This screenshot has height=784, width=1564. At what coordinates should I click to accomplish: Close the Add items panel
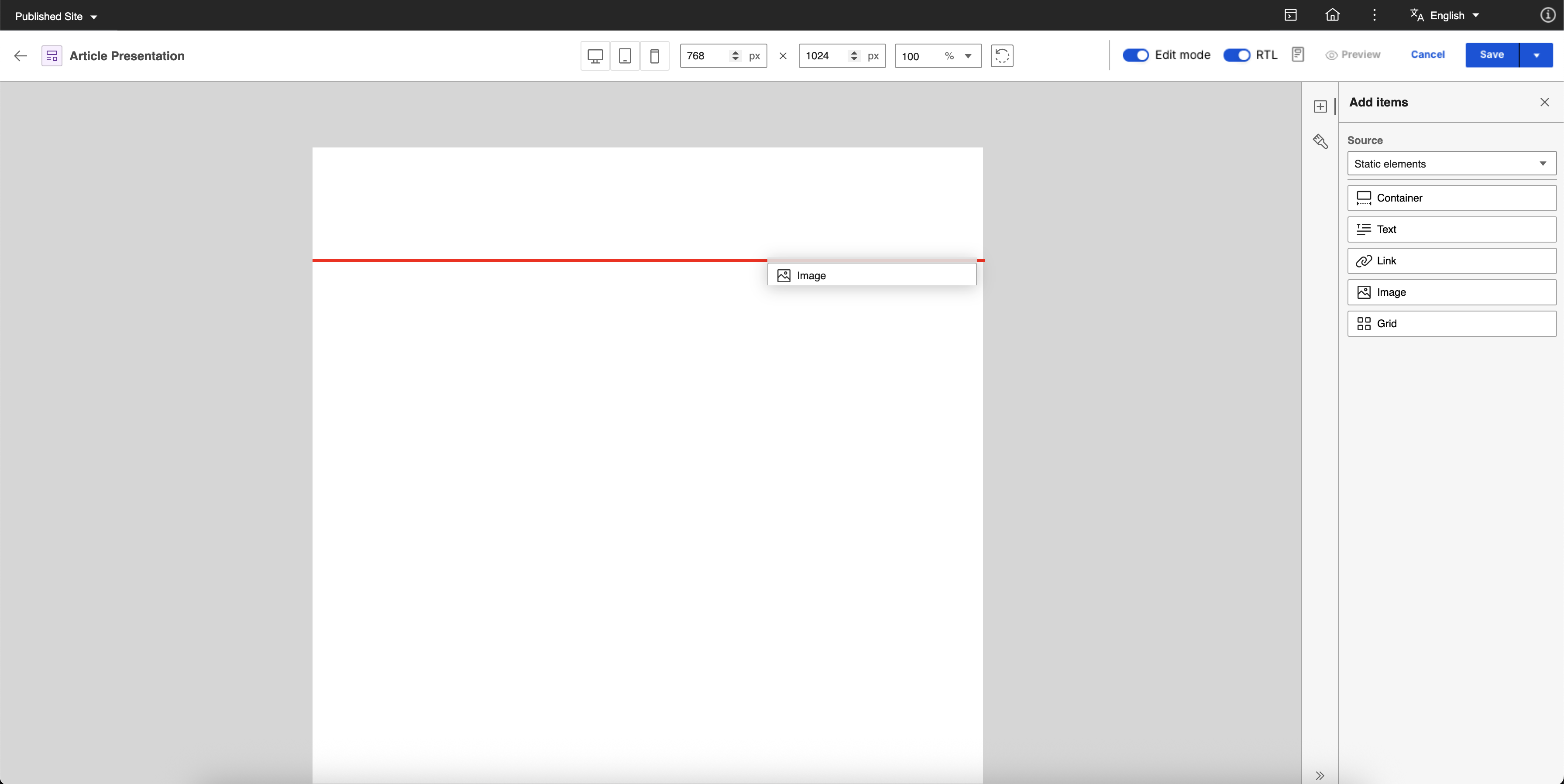tap(1544, 102)
